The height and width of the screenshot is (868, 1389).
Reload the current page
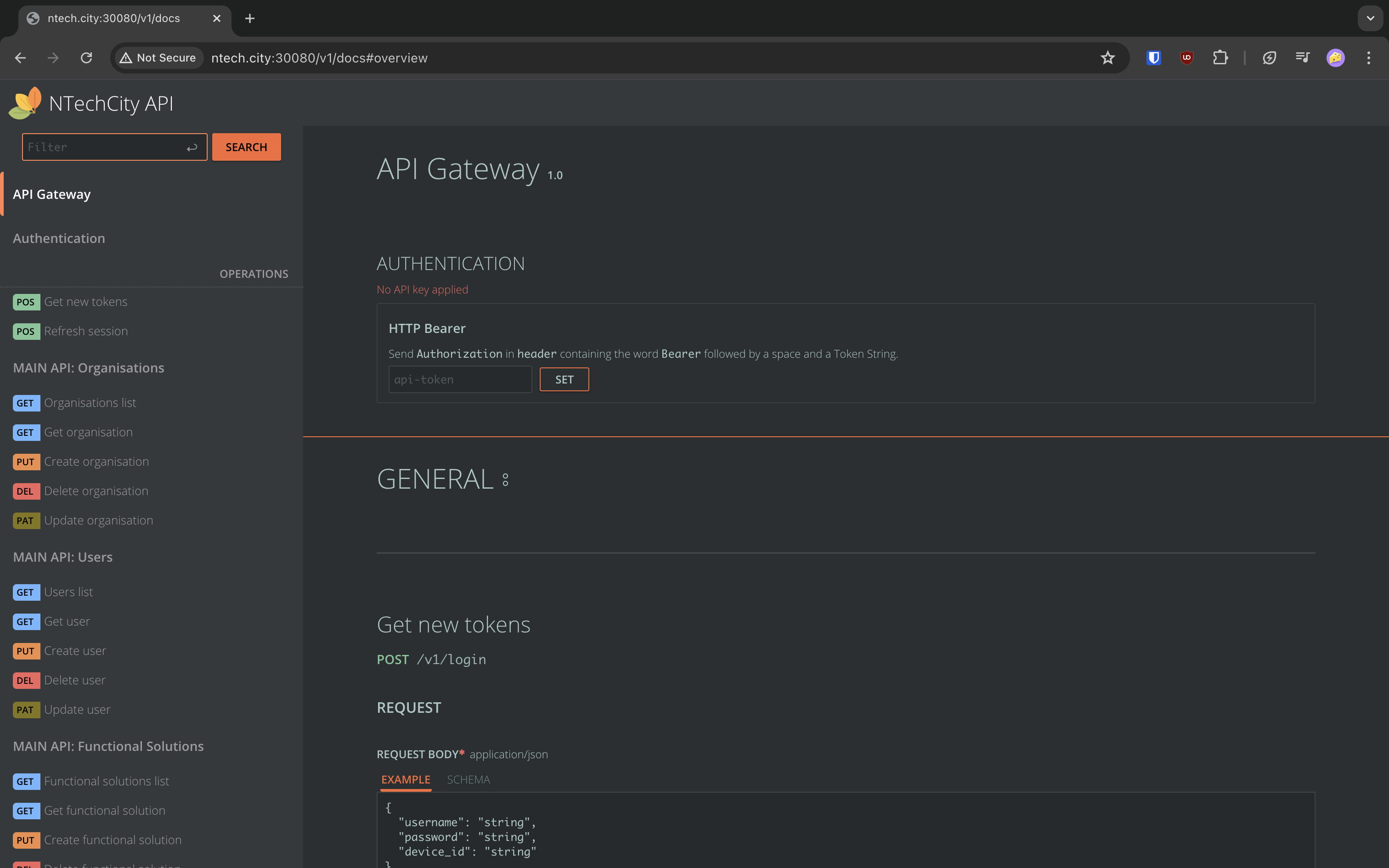(x=87, y=58)
